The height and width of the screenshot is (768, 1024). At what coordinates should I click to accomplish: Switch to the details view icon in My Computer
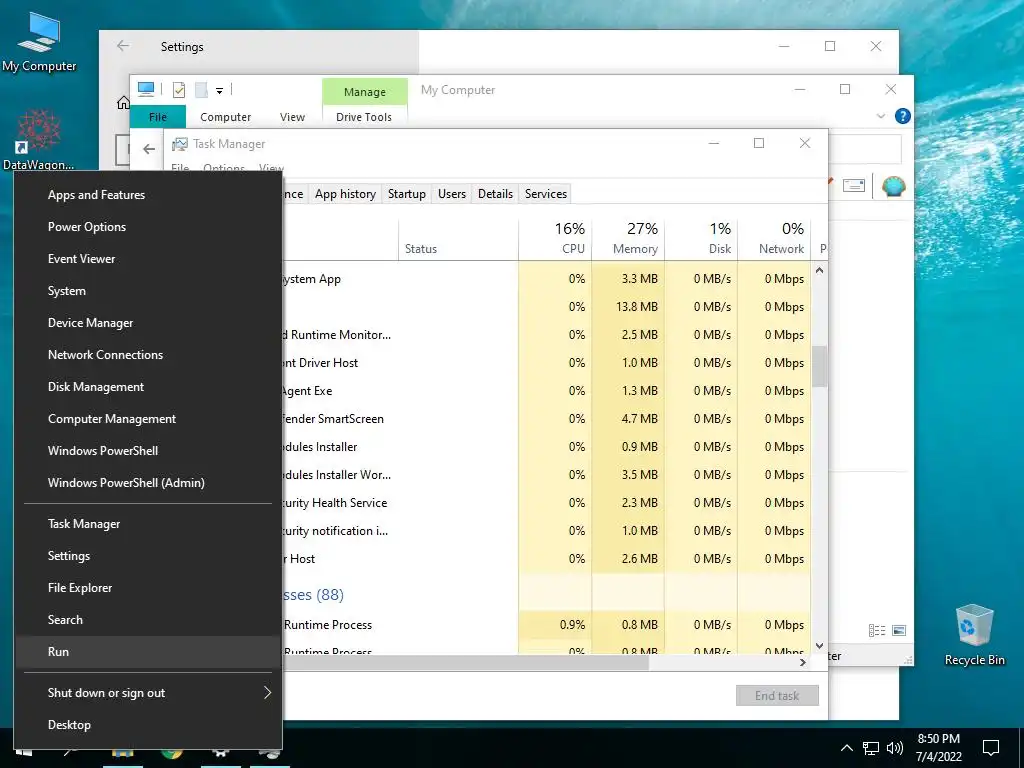point(877,630)
